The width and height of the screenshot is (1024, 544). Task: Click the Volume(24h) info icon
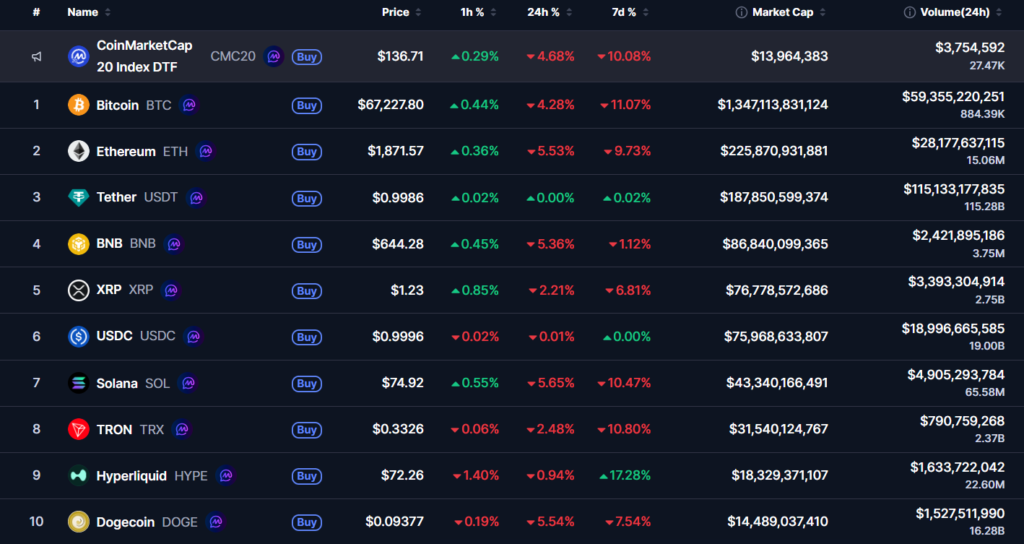click(x=910, y=12)
